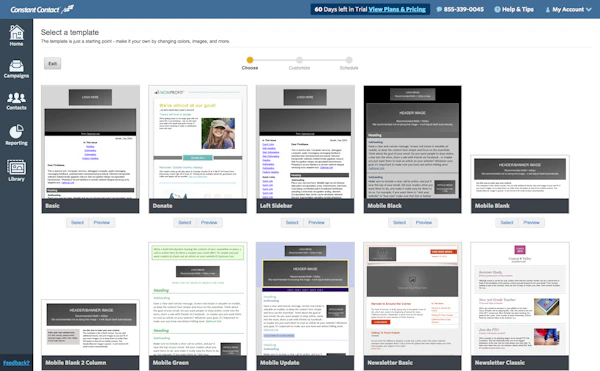This screenshot has width=600, height=371.
Task: Click the Constant Contact logo
Action: coord(42,9)
